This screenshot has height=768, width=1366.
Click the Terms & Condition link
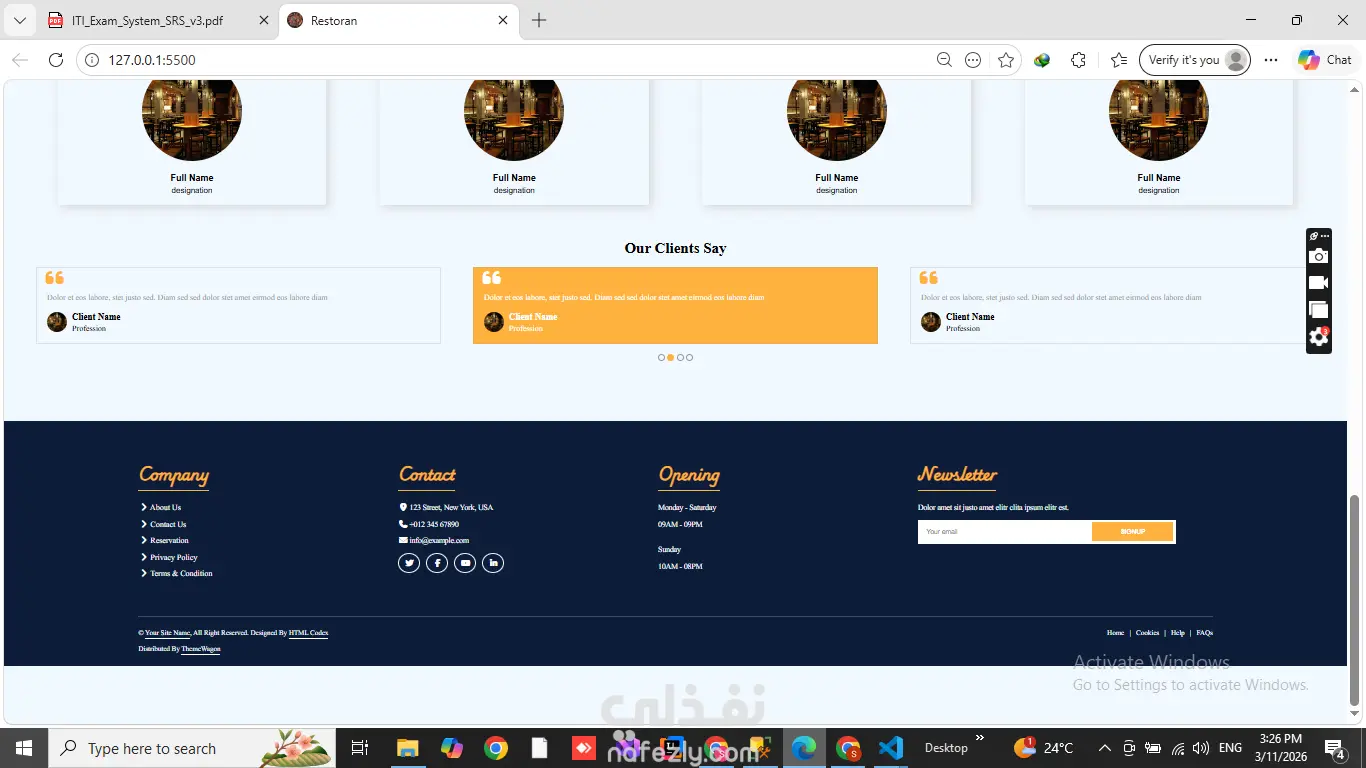tap(181, 573)
